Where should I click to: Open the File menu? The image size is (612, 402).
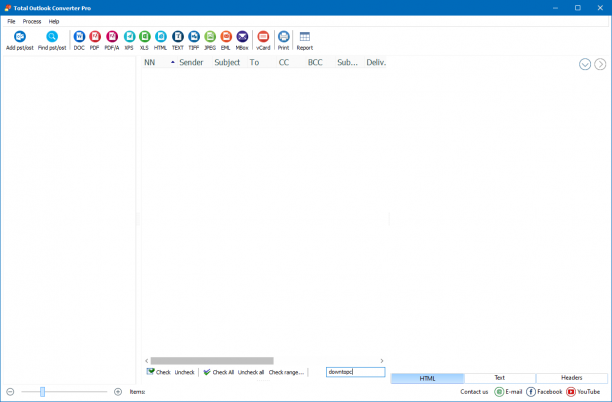pyautogui.click(x=11, y=21)
